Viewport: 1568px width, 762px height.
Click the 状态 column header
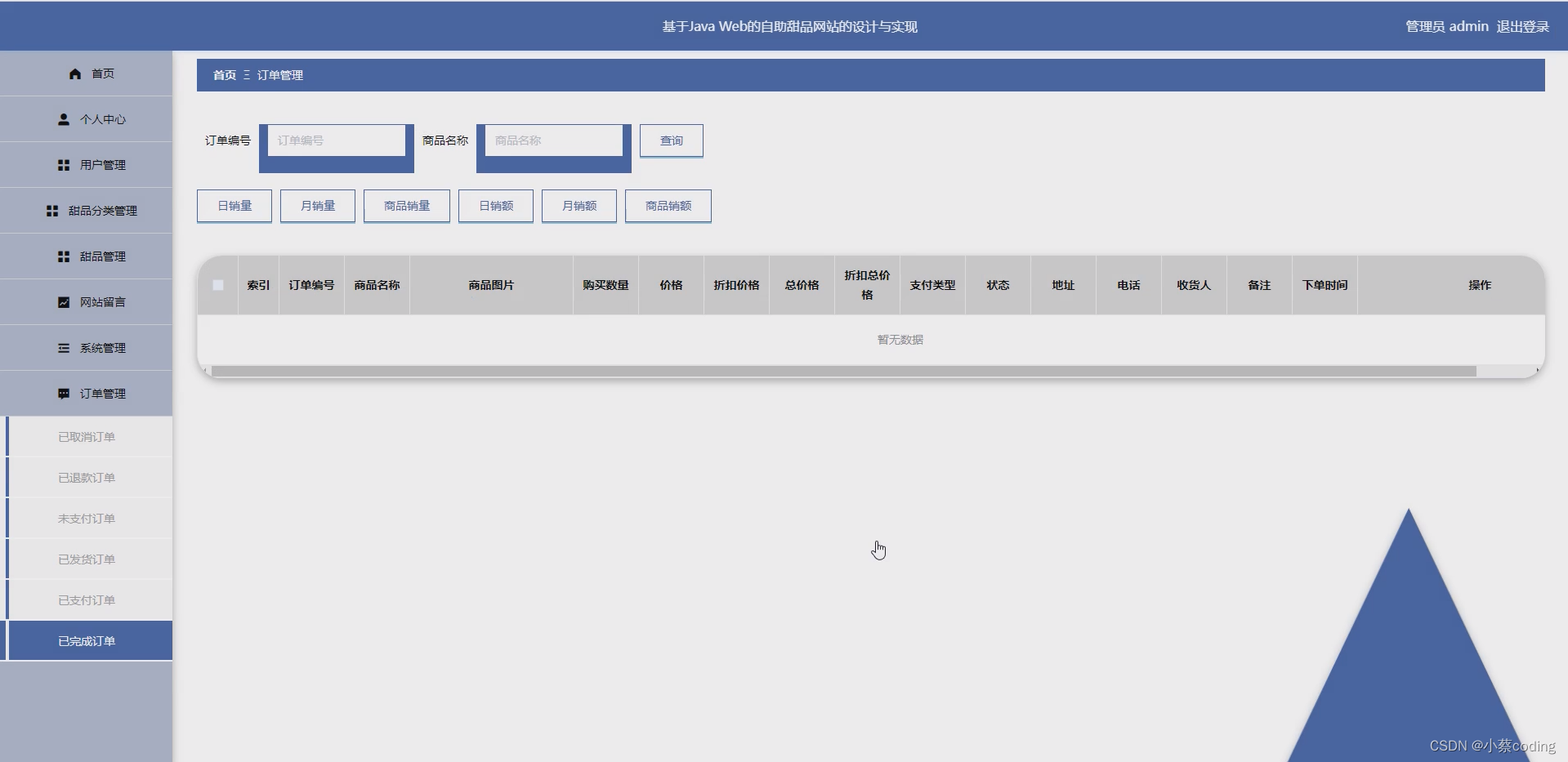(x=998, y=285)
